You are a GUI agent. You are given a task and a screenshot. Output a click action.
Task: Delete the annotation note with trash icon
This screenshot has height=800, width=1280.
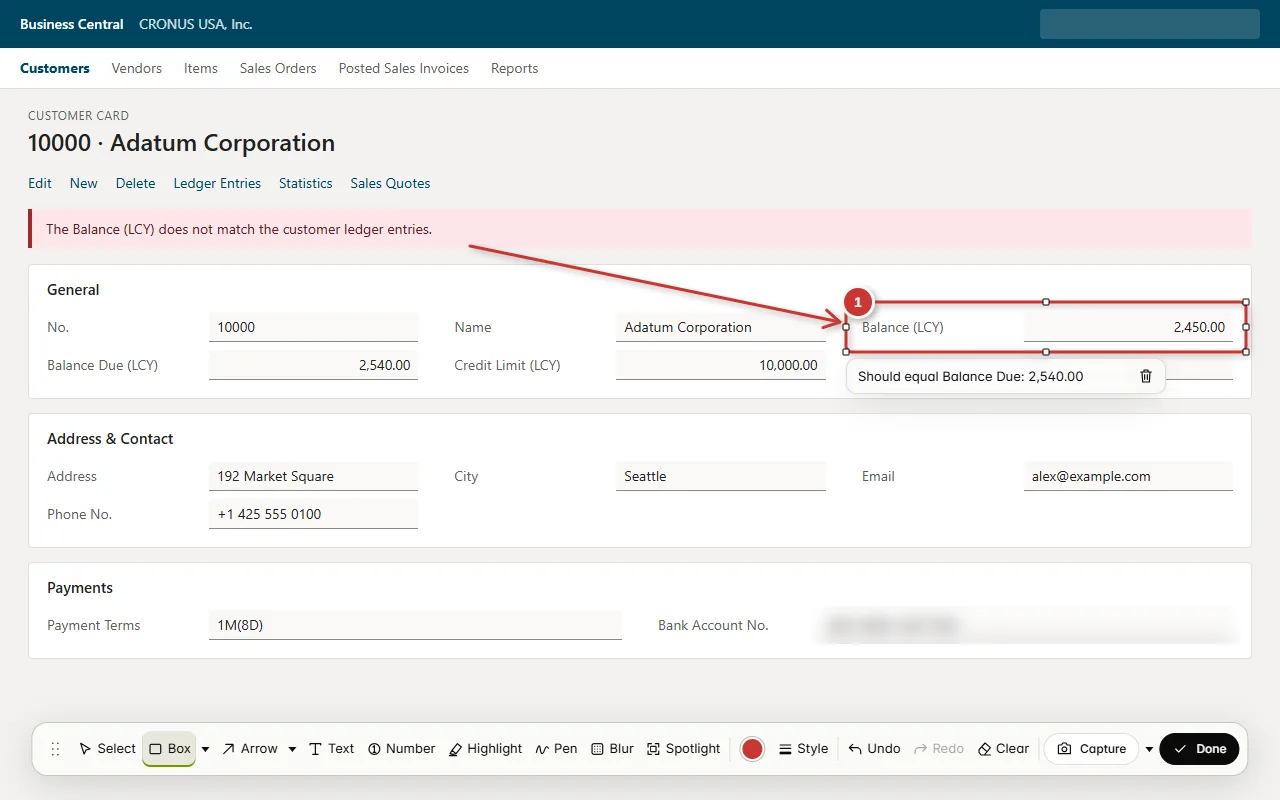pos(1146,376)
